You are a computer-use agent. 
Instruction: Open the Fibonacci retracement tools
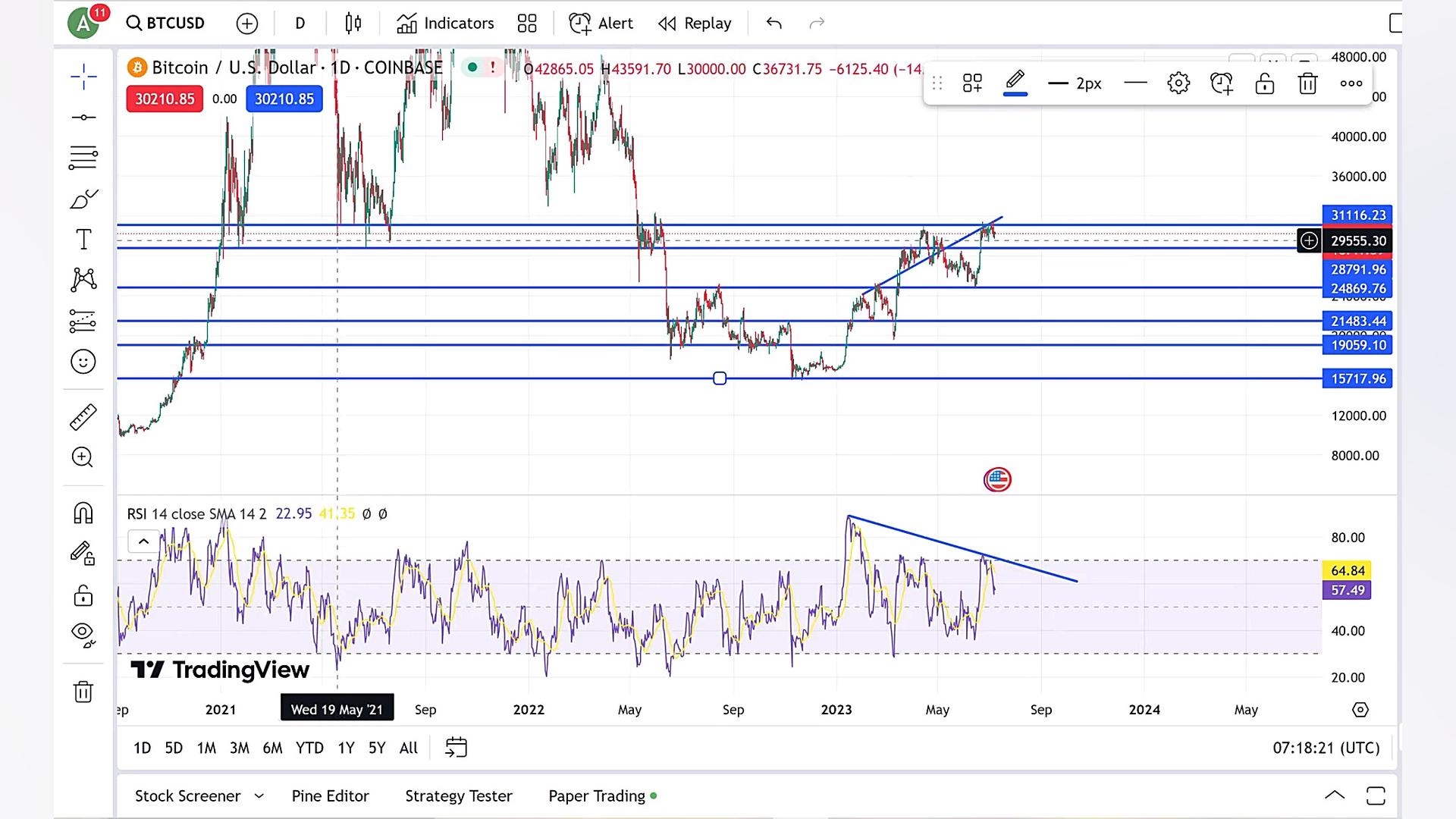click(x=83, y=158)
